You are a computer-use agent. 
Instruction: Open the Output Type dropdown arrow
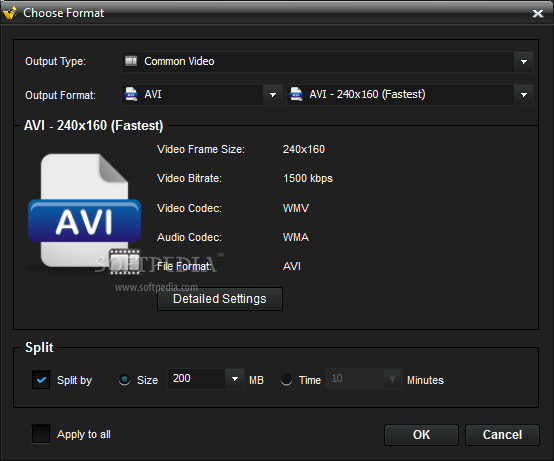click(524, 62)
